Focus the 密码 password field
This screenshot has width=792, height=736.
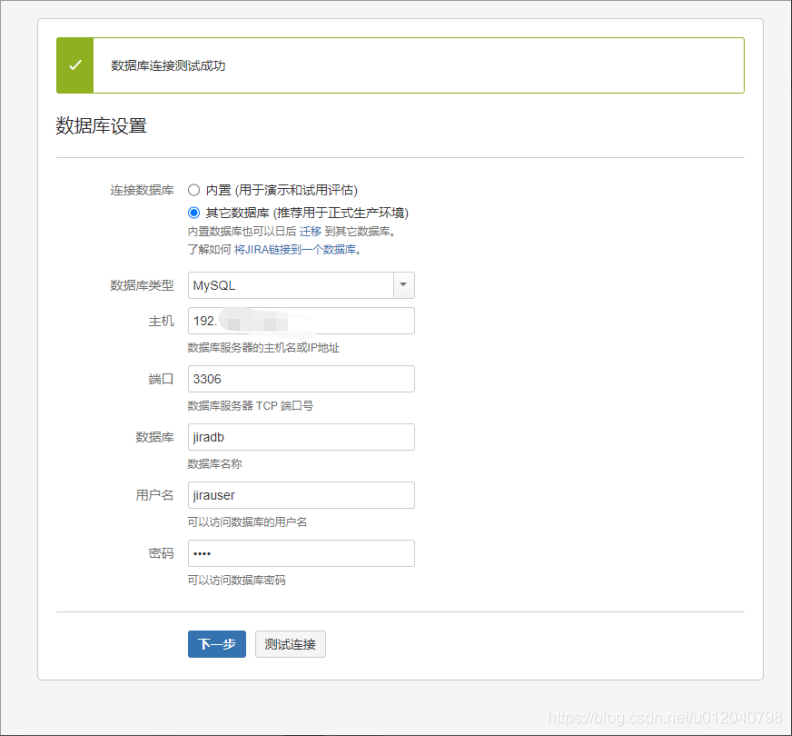[x=301, y=553]
